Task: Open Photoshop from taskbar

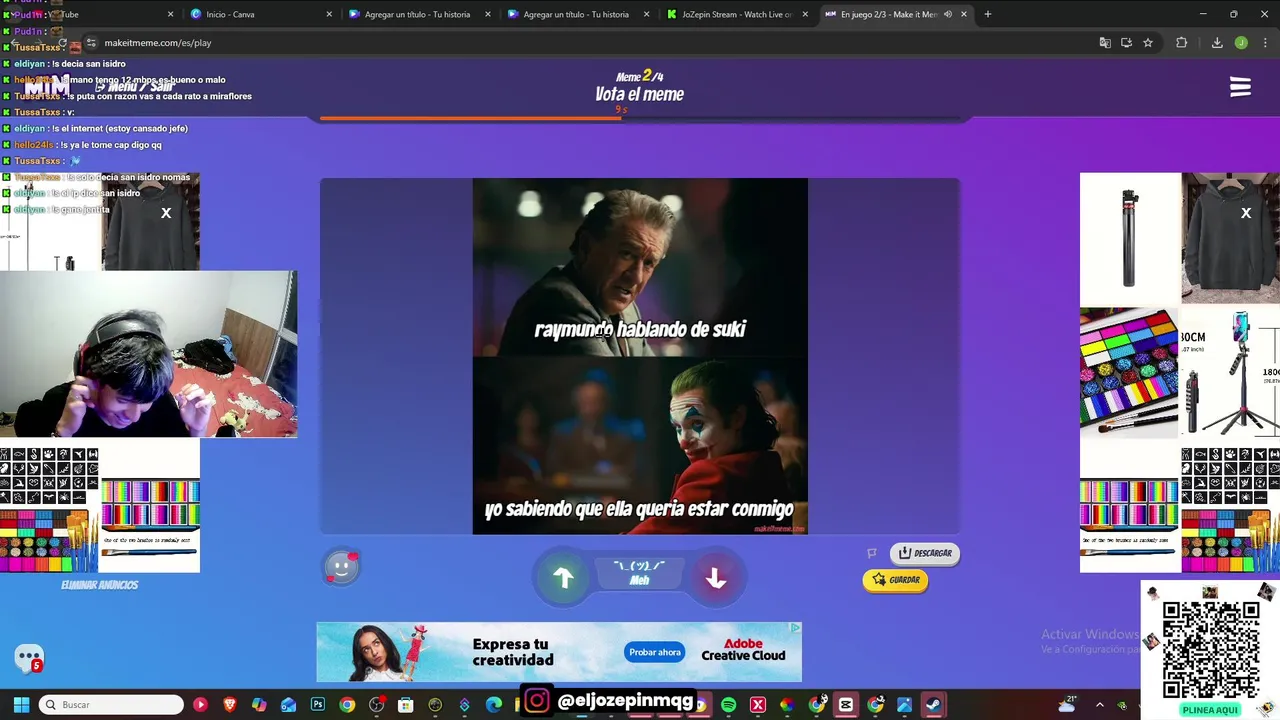Action: point(318,705)
